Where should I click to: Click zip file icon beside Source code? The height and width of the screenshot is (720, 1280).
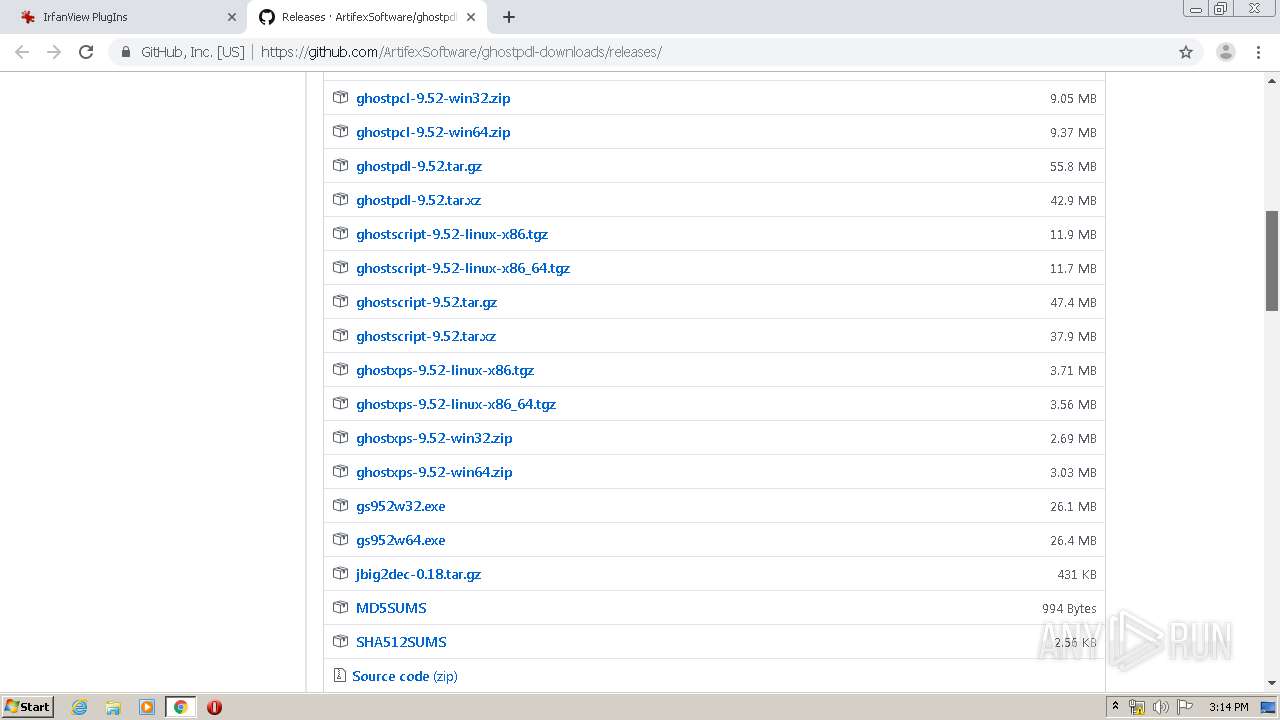tap(339, 676)
